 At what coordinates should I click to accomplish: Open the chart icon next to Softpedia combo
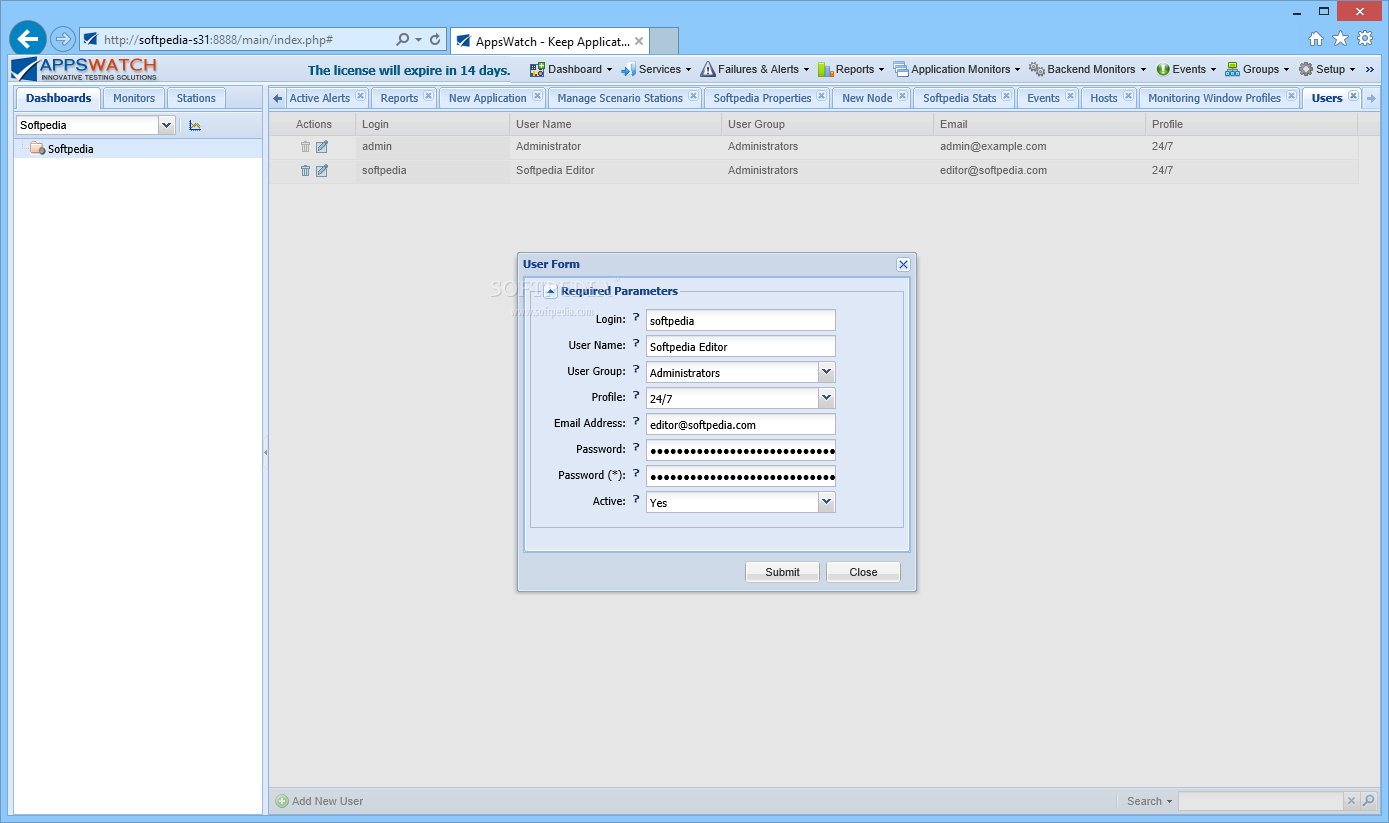pyautogui.click(x=195, y=125)
